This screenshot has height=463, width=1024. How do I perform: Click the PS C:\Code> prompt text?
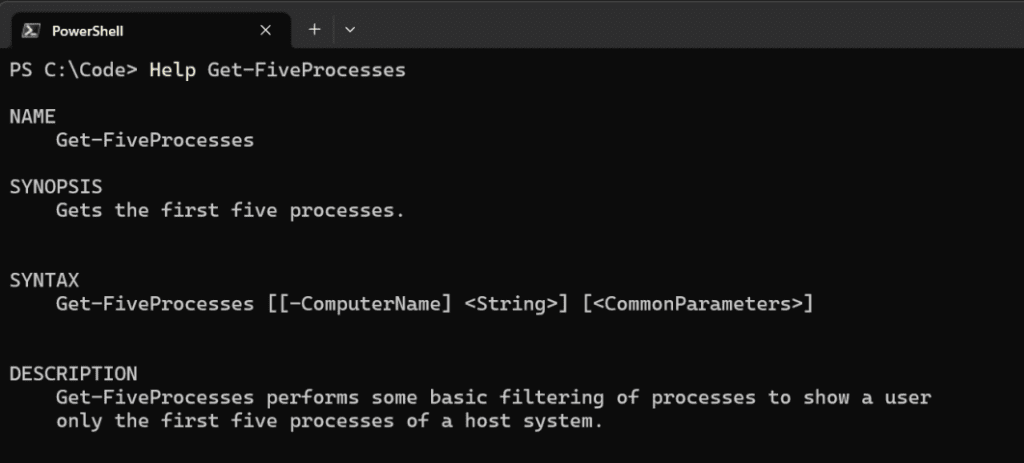pos(74,71)
